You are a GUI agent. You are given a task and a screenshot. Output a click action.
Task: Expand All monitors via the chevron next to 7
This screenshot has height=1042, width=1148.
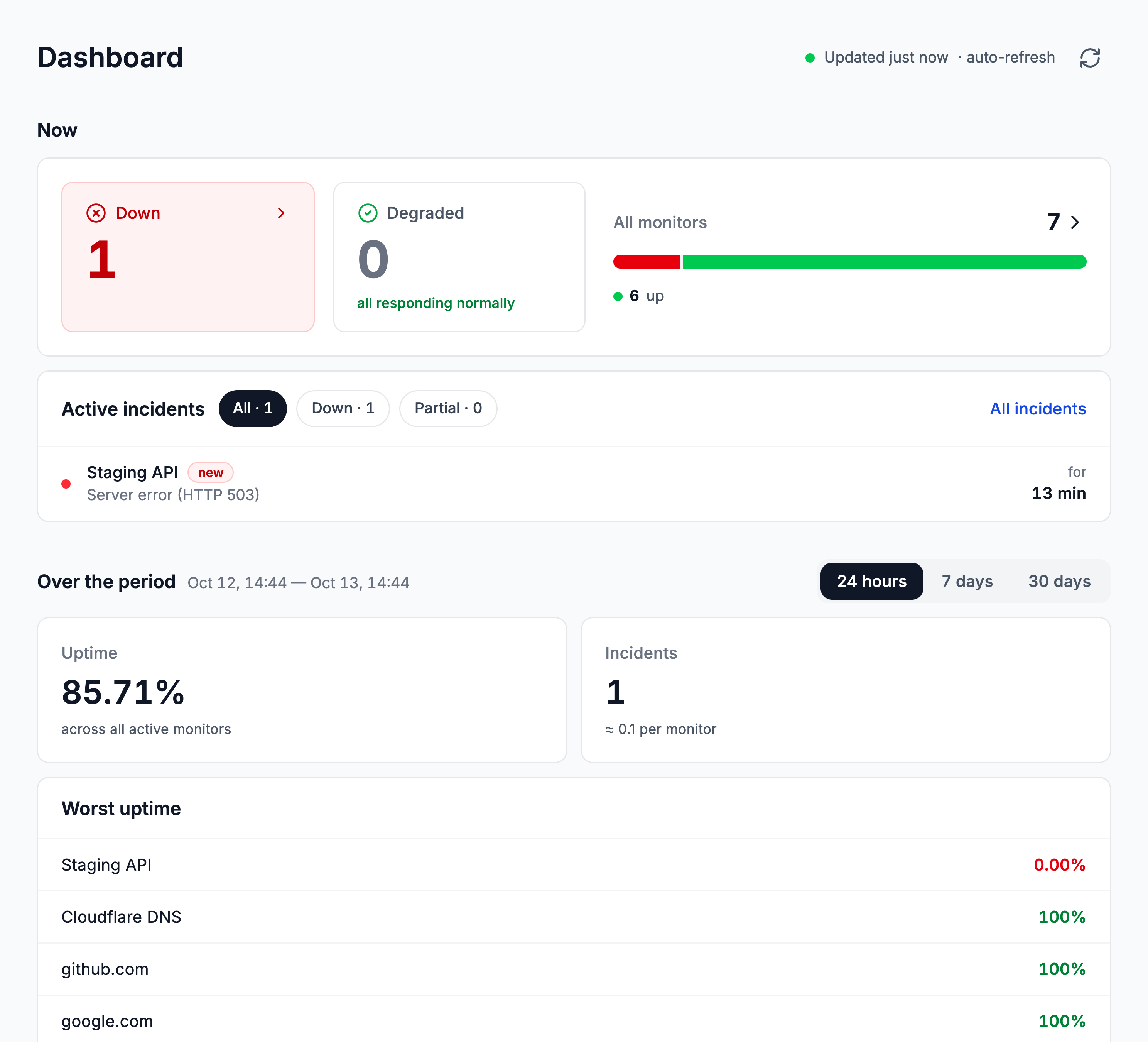(x=1075, y=222)
